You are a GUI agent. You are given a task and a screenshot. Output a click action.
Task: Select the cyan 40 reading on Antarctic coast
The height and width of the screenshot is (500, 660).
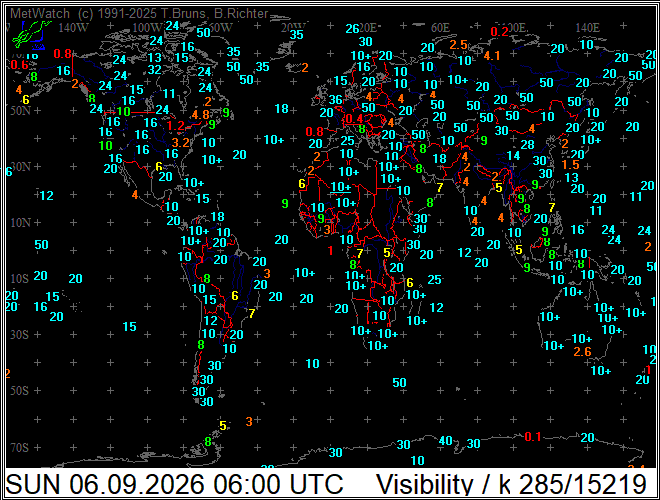coord(445,441)
